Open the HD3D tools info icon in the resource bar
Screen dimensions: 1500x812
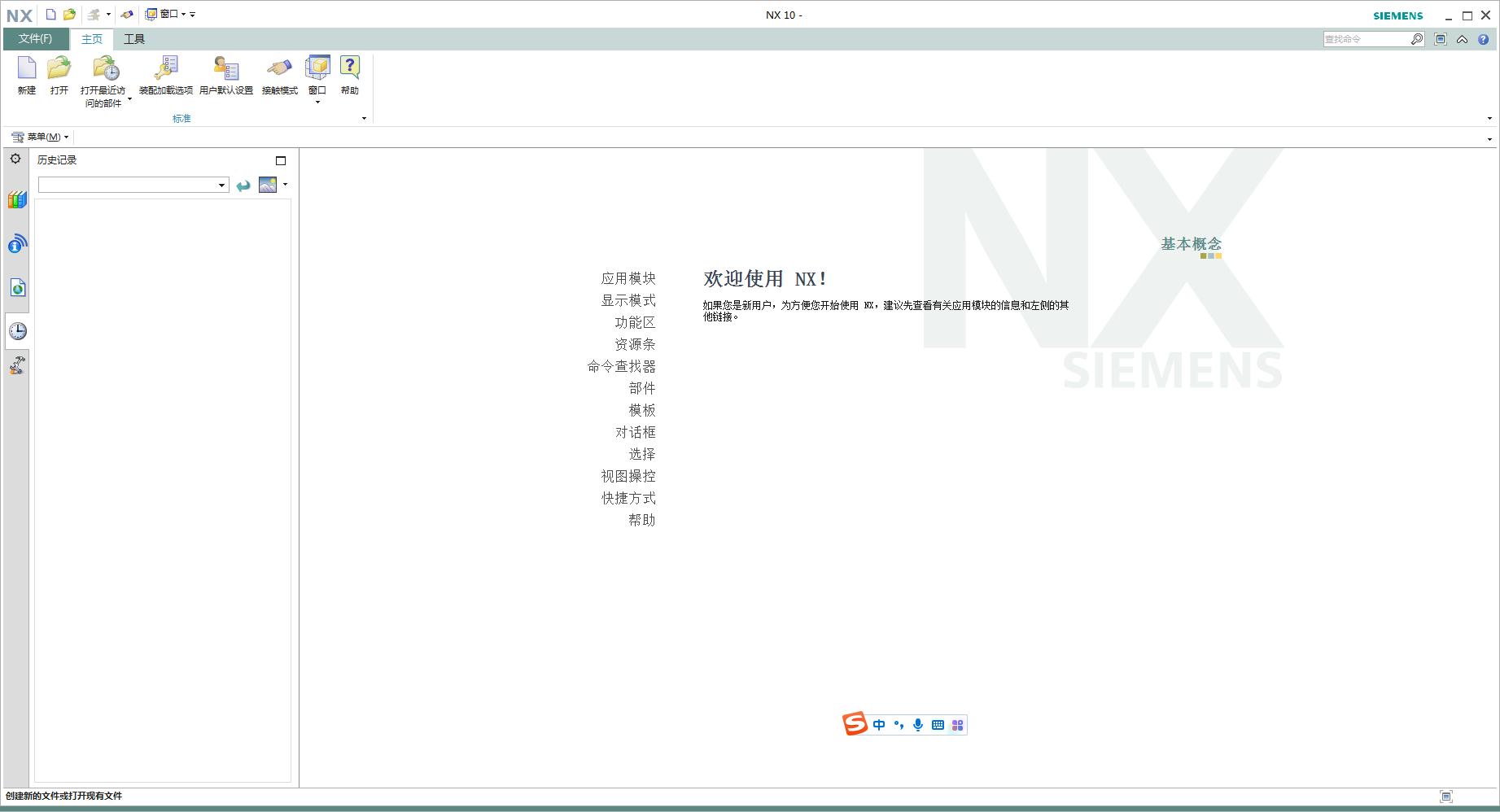click(17, 244)
